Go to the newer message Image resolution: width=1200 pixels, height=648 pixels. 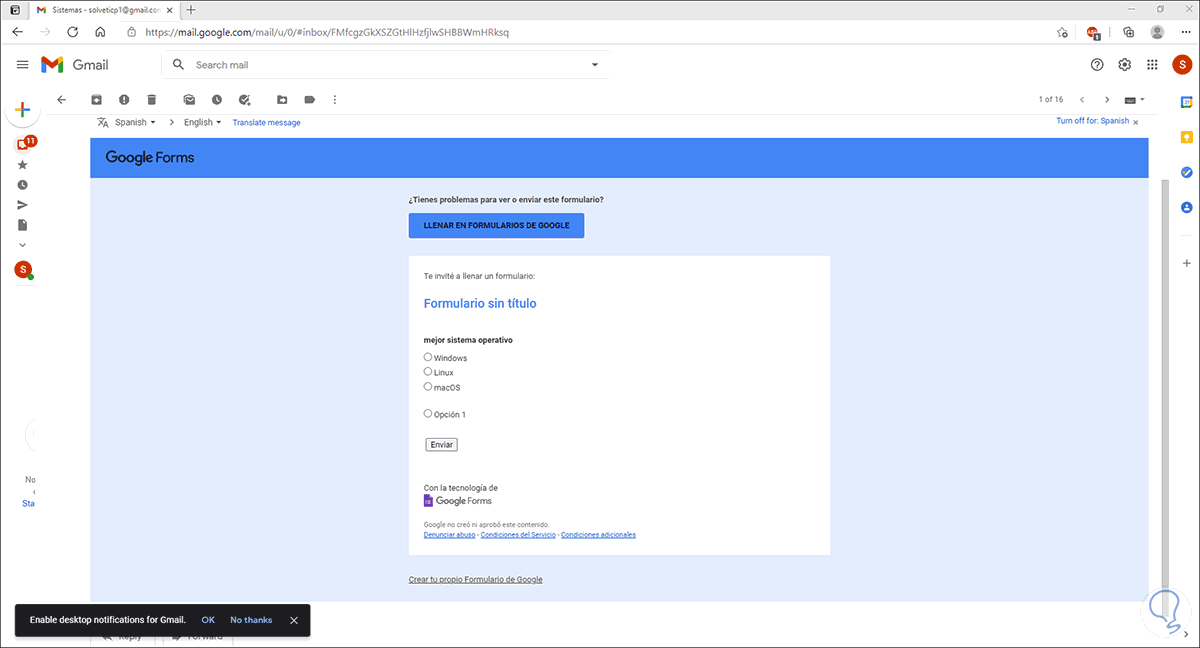click(1082, 100)
